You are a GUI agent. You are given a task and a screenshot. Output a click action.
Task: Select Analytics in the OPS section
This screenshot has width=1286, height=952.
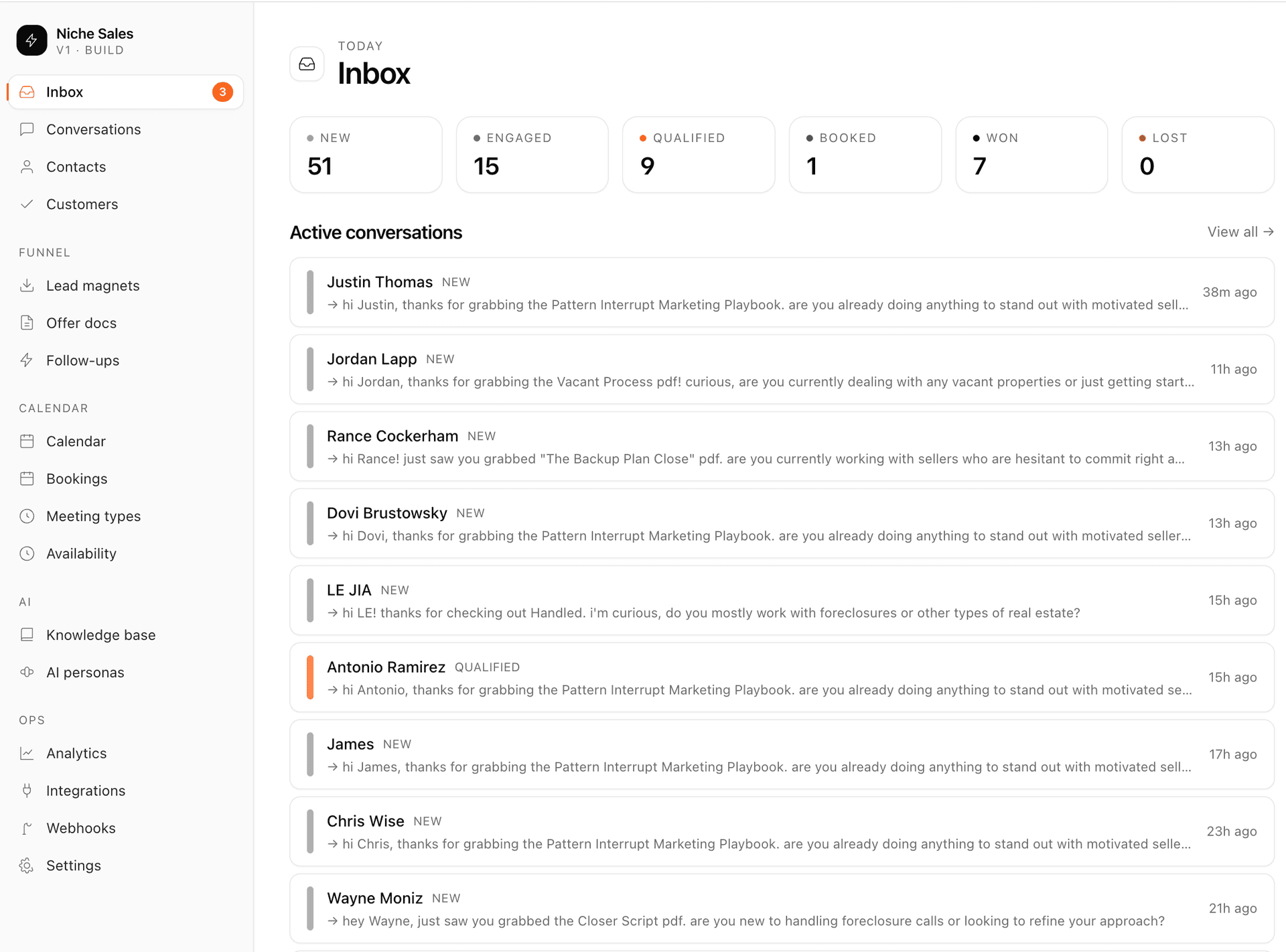tap(125, 754)
